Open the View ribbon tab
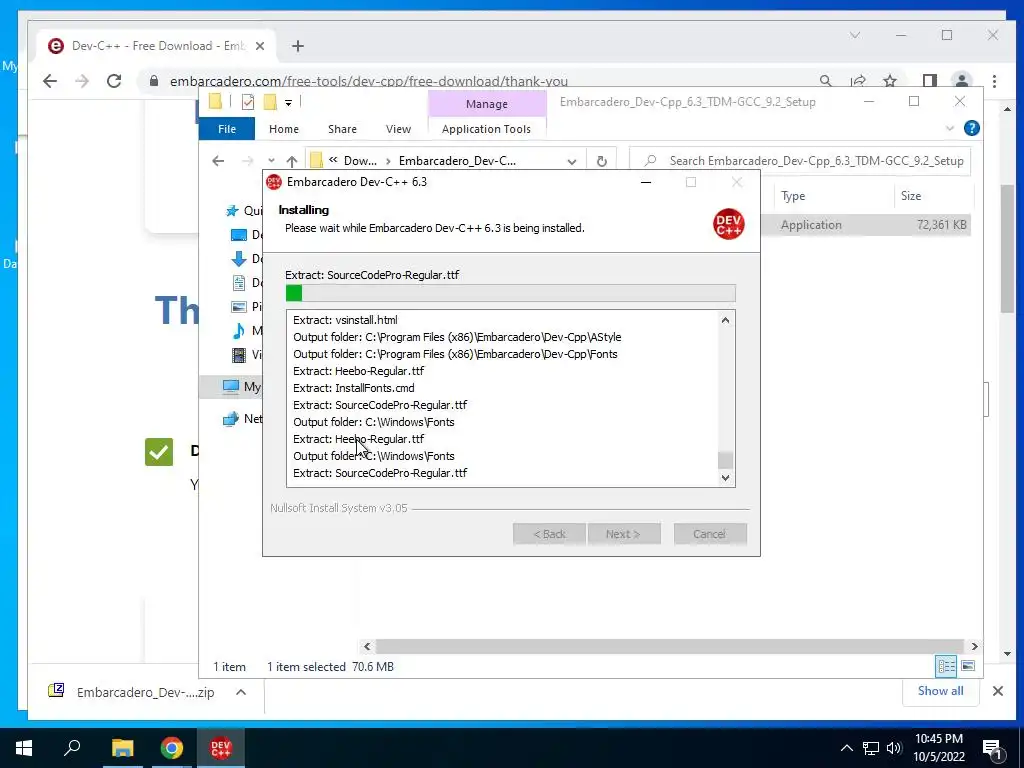1024x768 pixels. (398, 129)
